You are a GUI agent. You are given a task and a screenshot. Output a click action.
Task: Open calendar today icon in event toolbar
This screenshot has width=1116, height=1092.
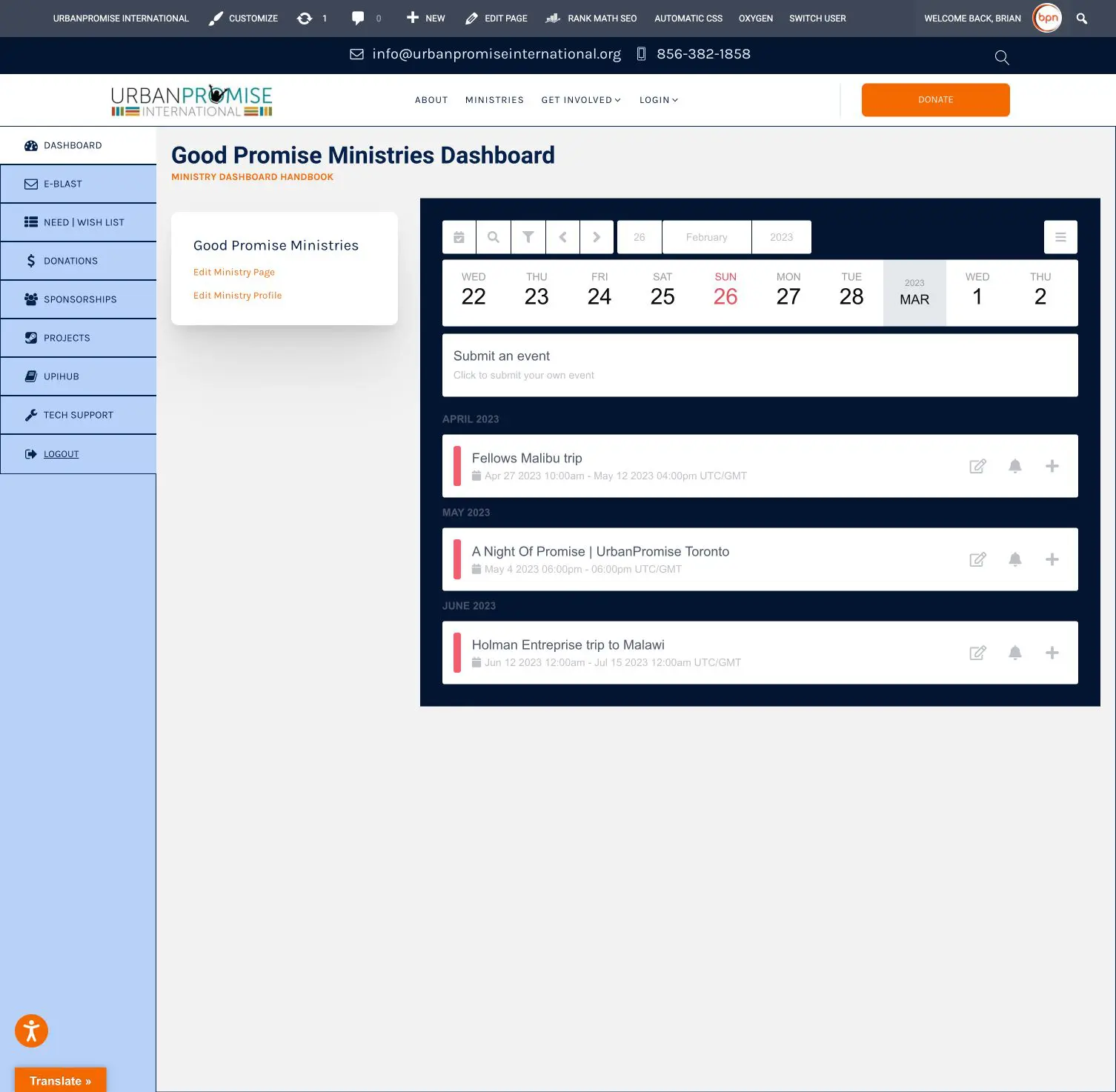(x=459, y=237)
